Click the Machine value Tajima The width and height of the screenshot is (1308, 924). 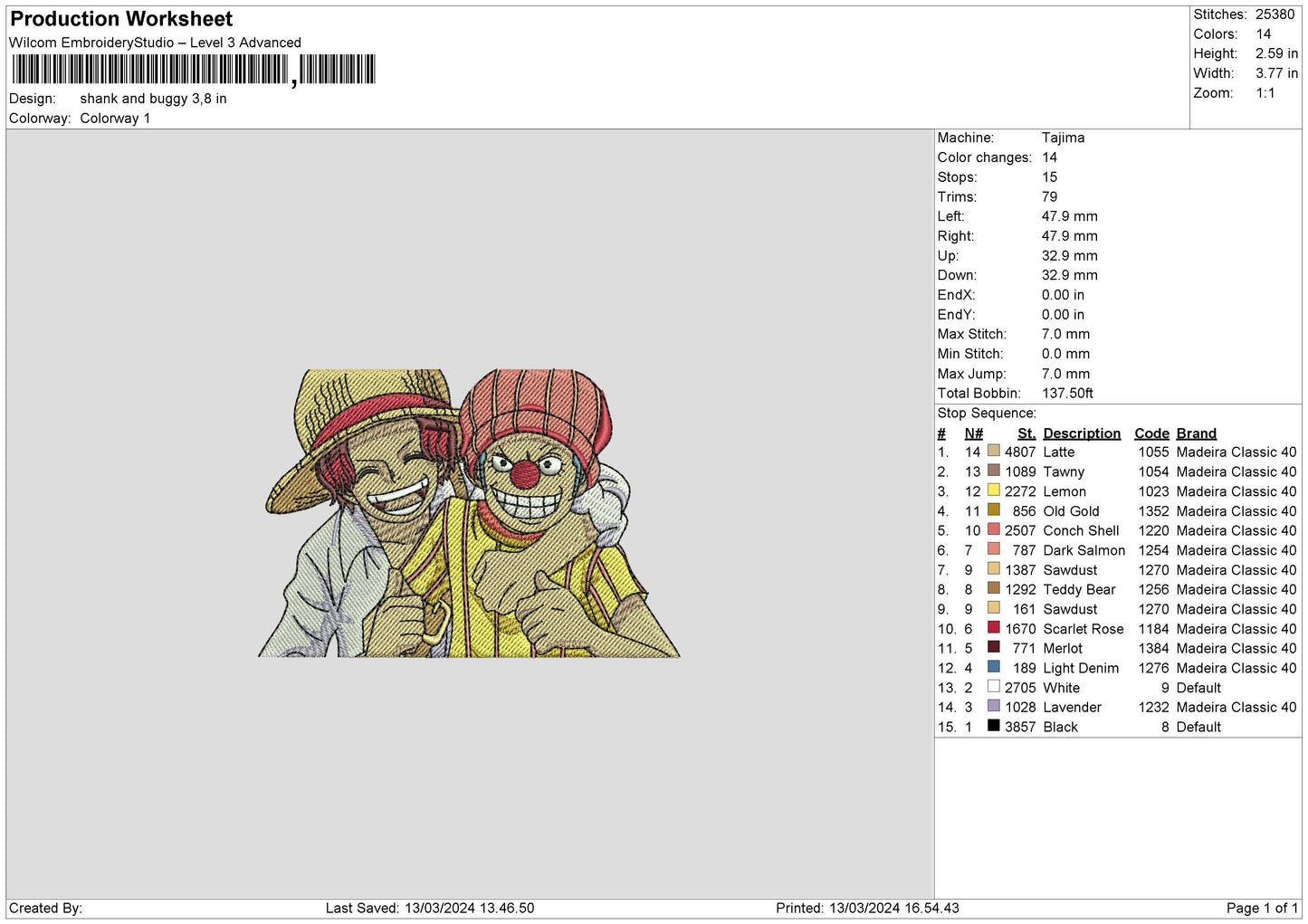1063,138
